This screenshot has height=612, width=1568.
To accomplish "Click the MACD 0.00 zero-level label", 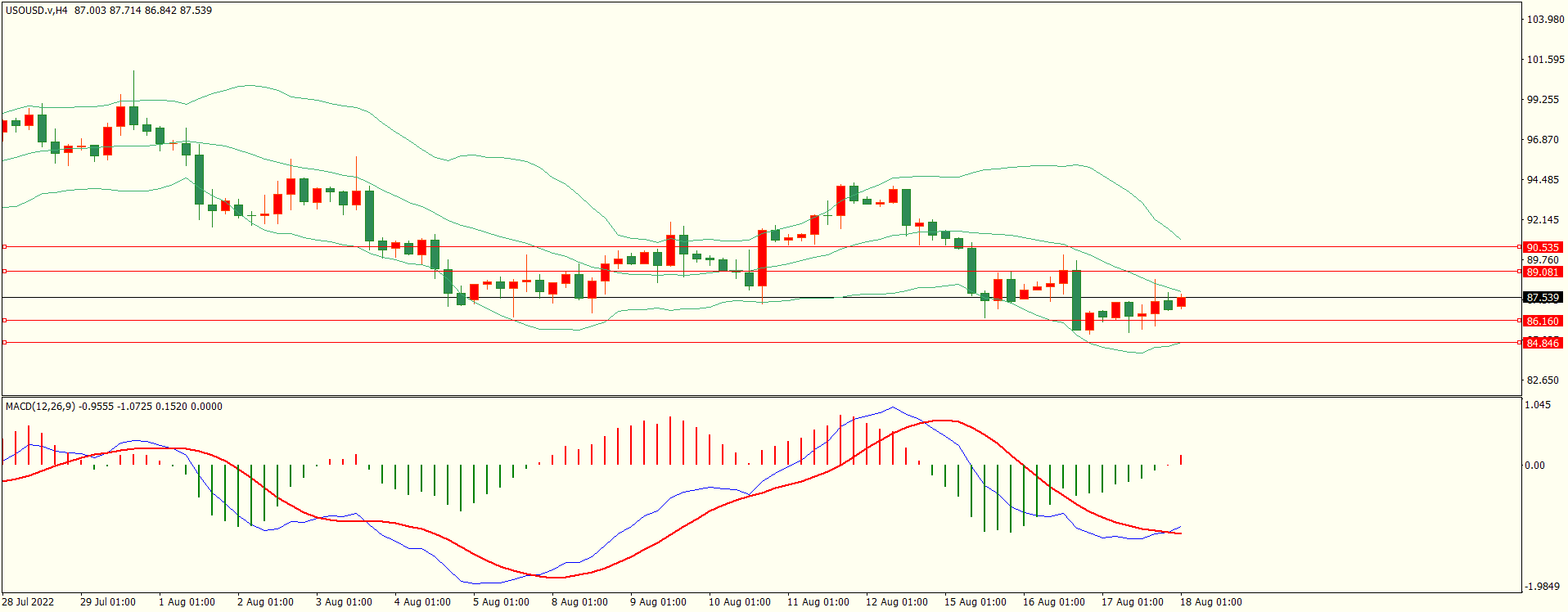I will click(1534, 466).
